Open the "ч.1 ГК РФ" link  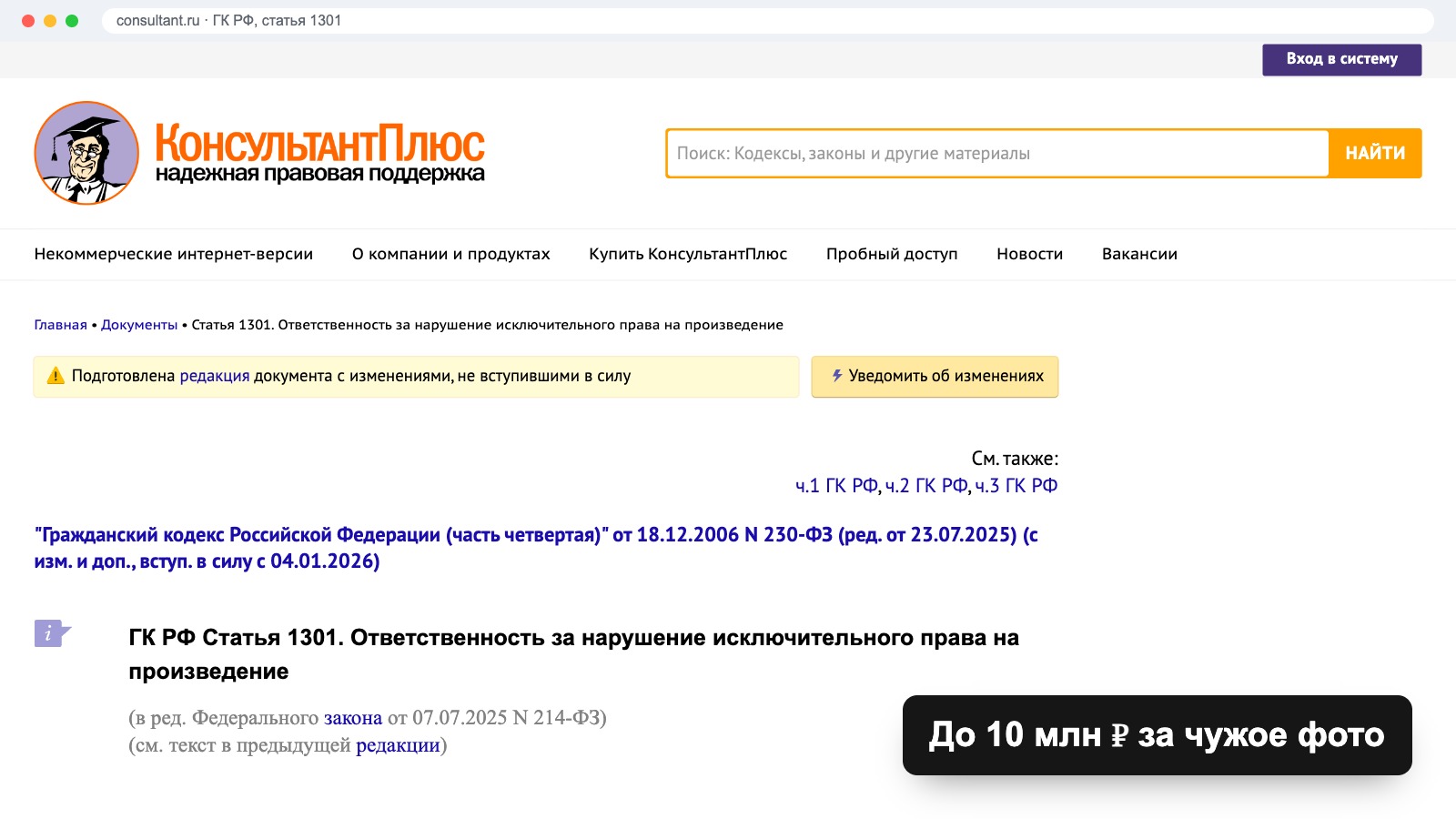tap(836, 486)
